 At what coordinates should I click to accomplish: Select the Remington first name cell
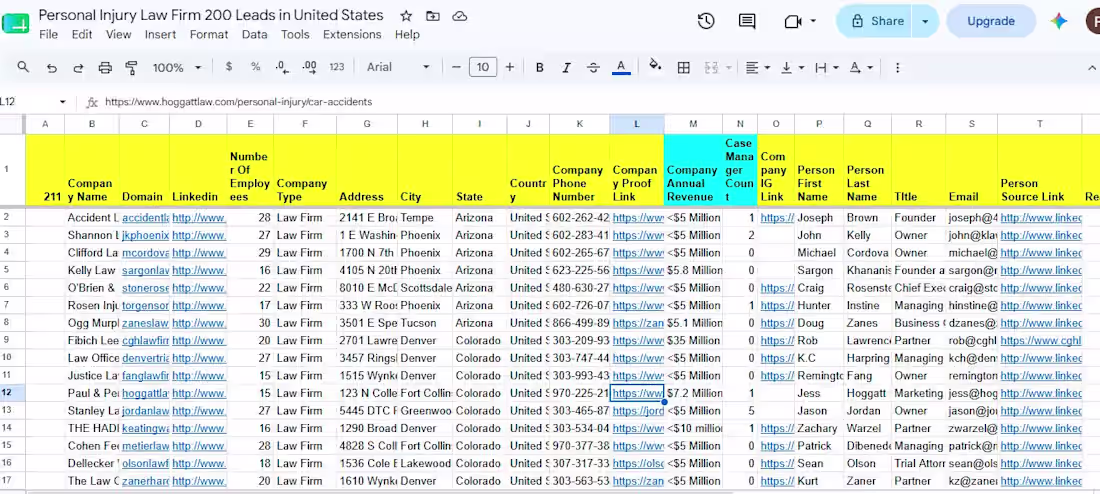(819, 375)
